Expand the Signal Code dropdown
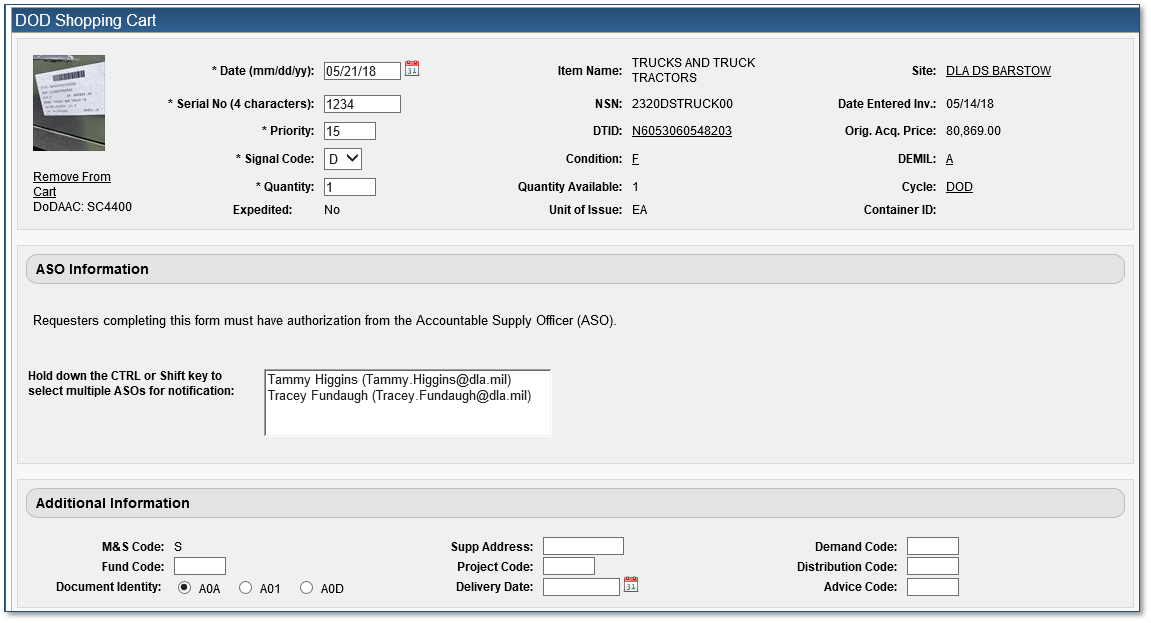Screen dimensions: 1151x623 (x=343, y=159)
